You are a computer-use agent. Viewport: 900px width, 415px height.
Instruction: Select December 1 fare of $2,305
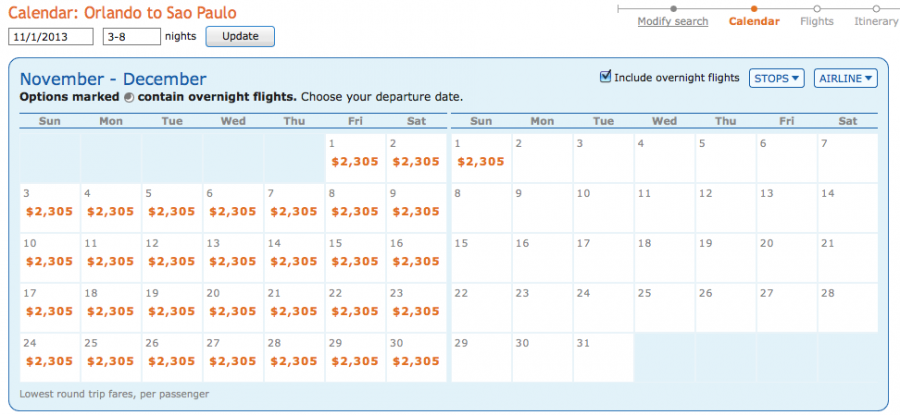pos(479,161)
